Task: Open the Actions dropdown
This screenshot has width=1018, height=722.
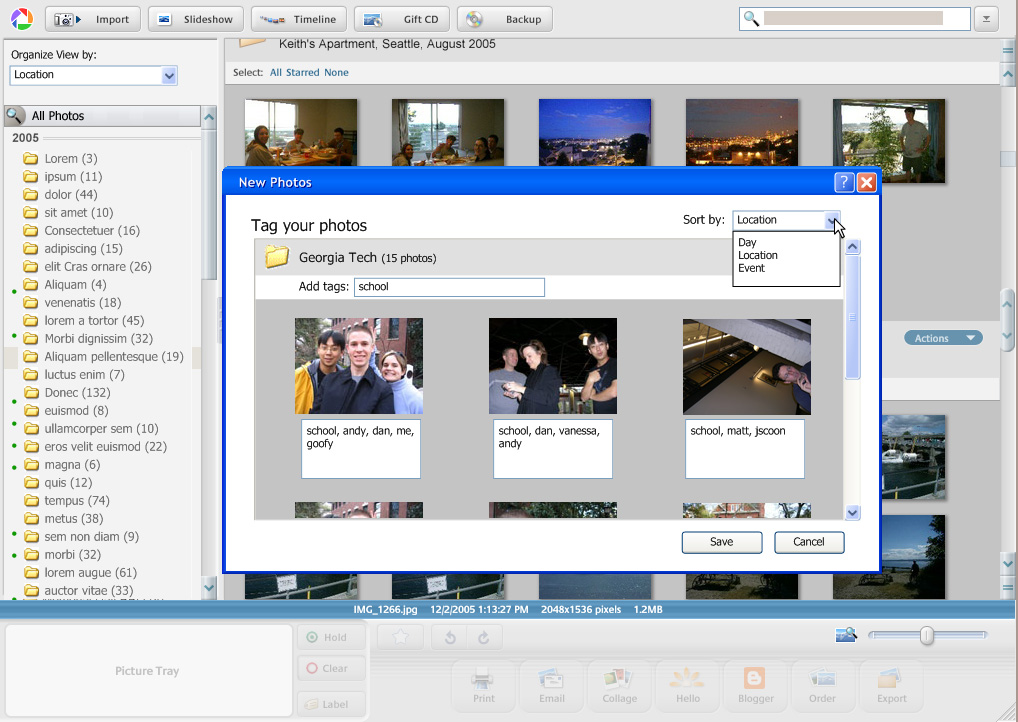Action: click(943, 338)
